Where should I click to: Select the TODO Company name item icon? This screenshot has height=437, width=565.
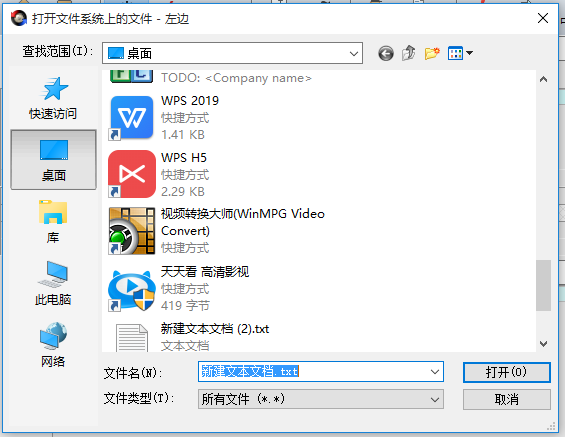pyautogui.click(x=132, y=76)
